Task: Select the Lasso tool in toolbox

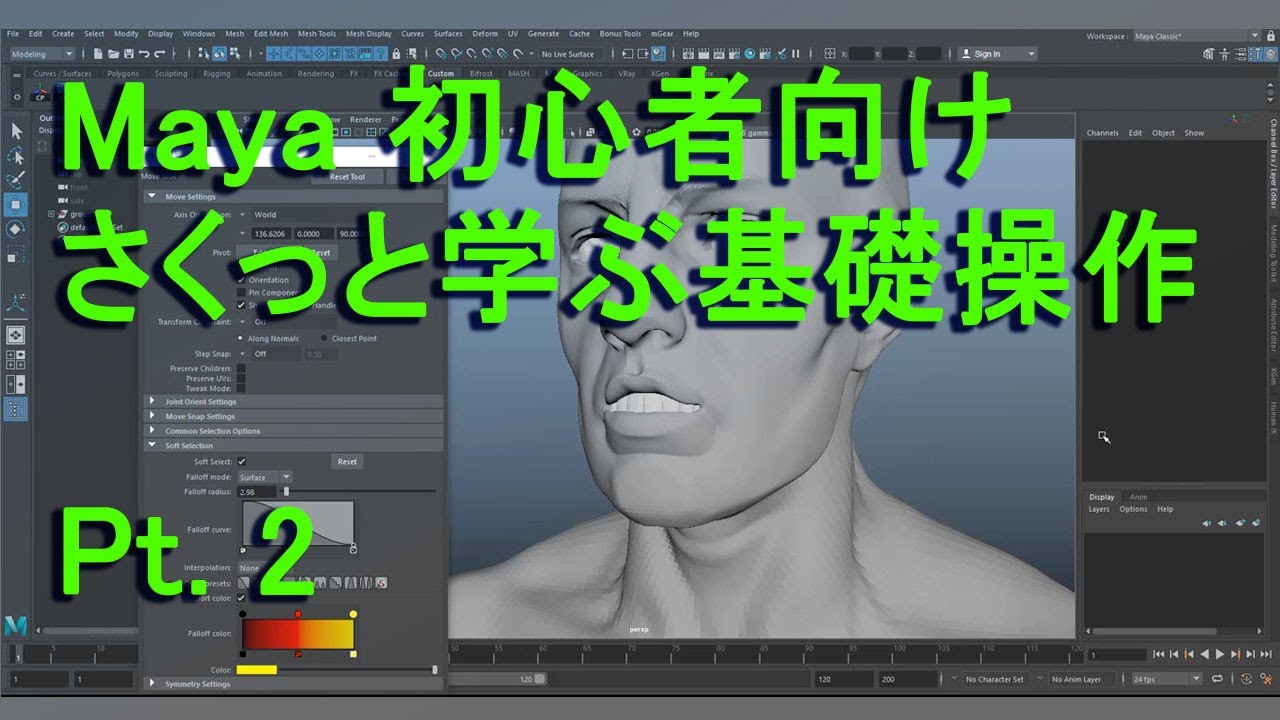Action: click(16, 156)
